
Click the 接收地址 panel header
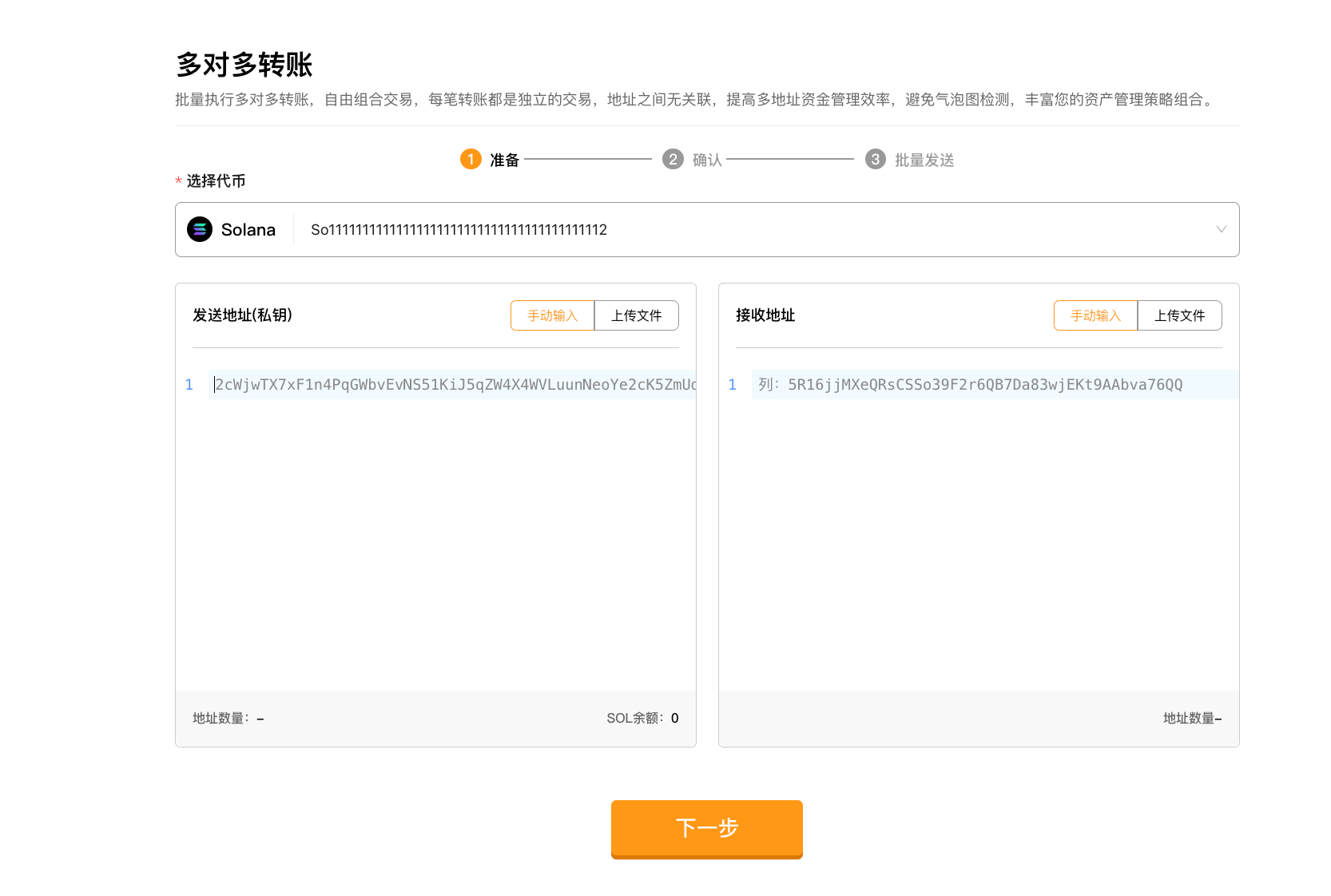coord(764,315)
